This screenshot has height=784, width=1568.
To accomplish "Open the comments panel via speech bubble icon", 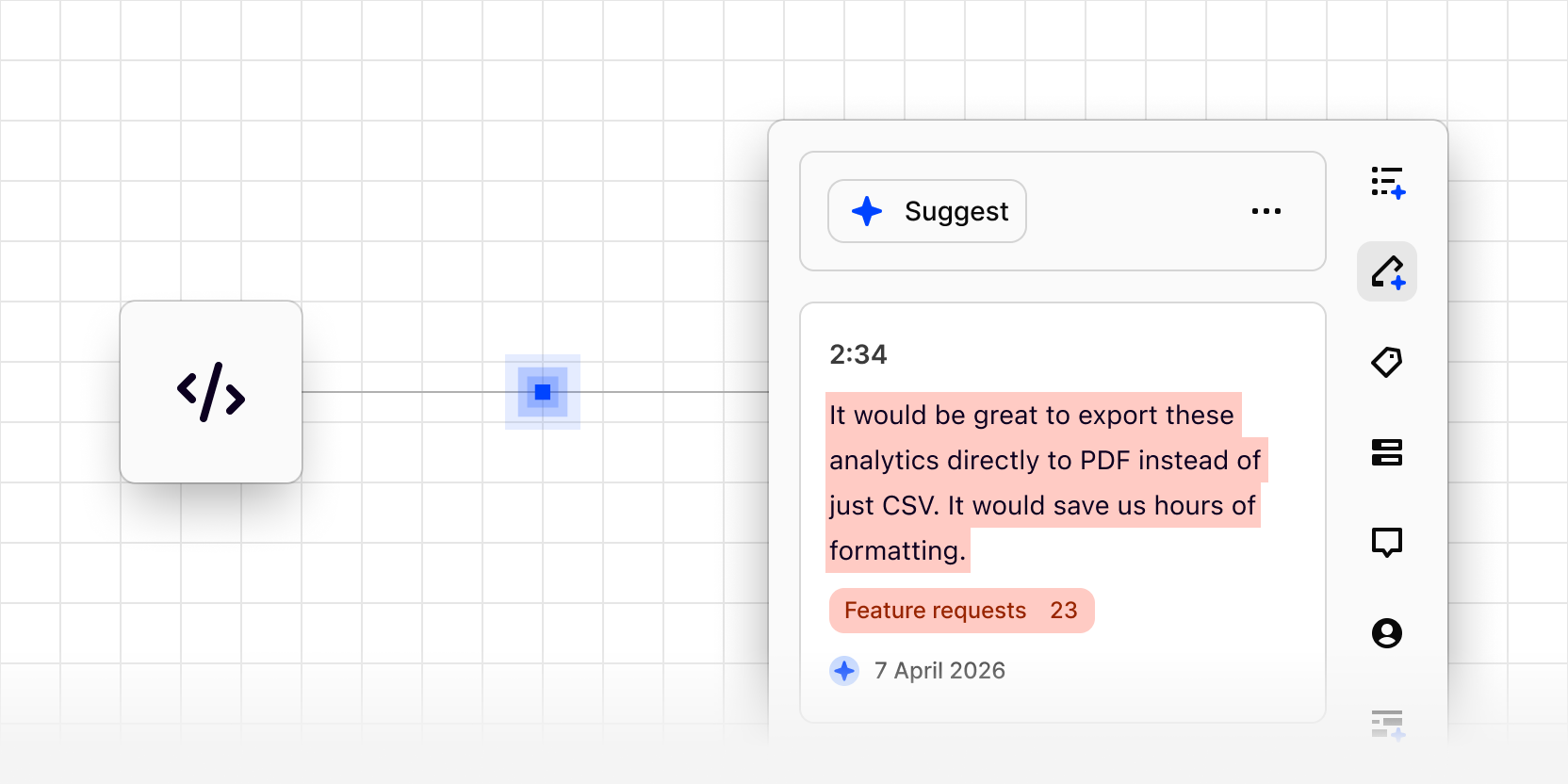I will 1386,543.
